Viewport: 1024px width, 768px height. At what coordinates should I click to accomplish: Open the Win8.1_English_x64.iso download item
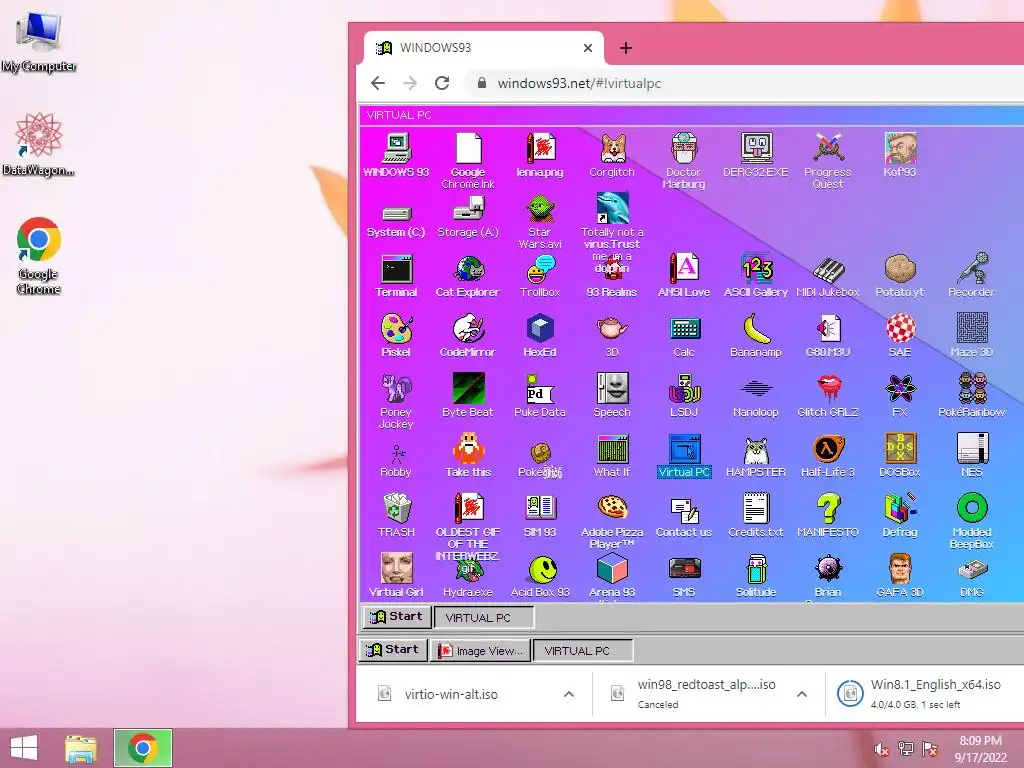coord(926,694)
